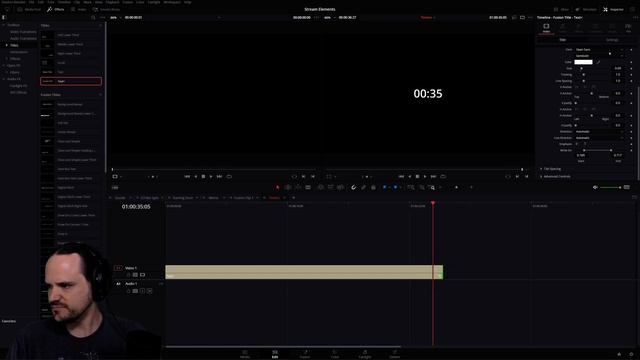Open the Workspace menu
The width and height of the screenshot is (640, 360).
click(172, 2)
